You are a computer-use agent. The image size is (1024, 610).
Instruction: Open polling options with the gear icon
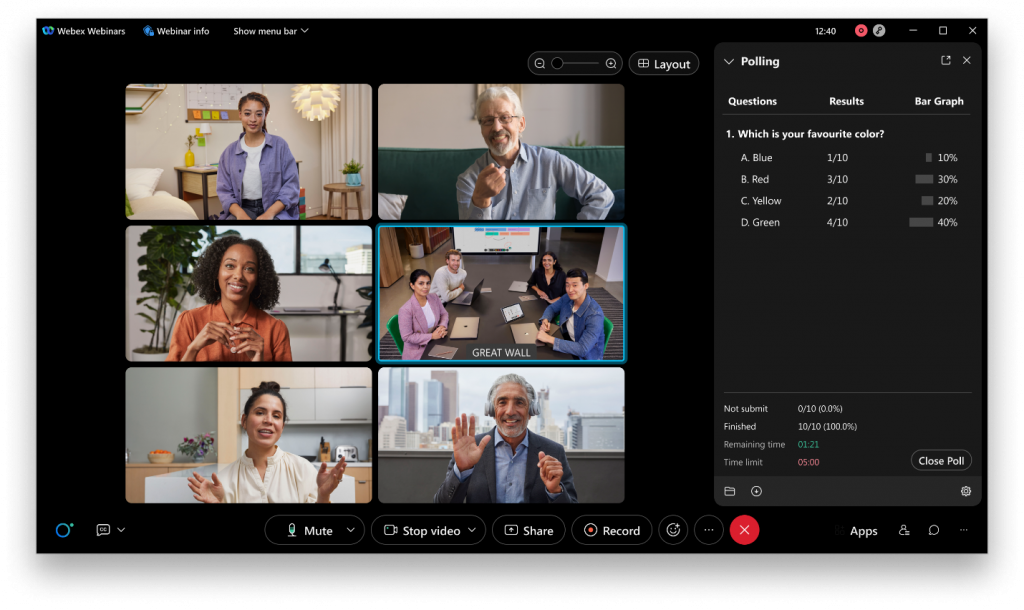pyautogui.click(x=965, y=491)
